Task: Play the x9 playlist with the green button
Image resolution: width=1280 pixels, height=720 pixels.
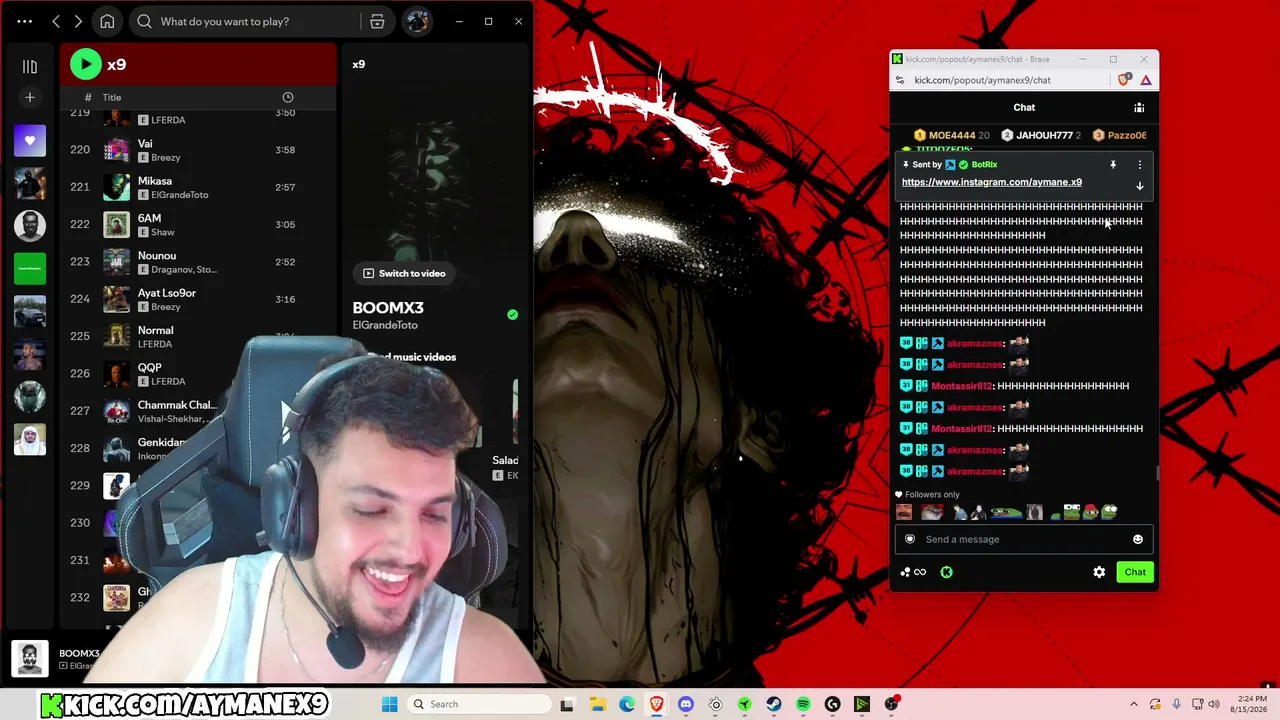Action: pyautogui.click(x=85, y=64)
